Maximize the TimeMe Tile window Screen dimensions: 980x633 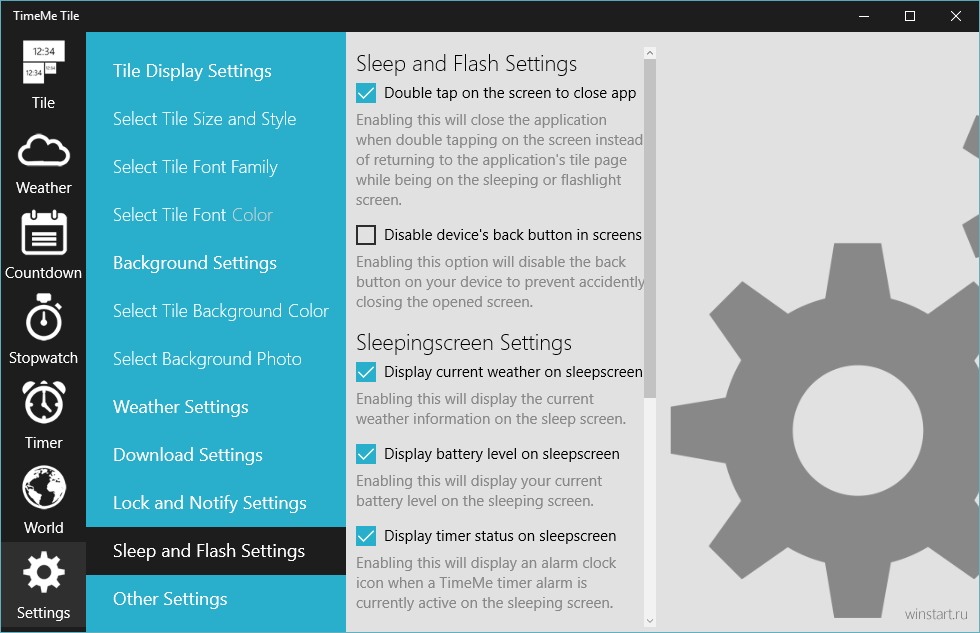[910, 16]
